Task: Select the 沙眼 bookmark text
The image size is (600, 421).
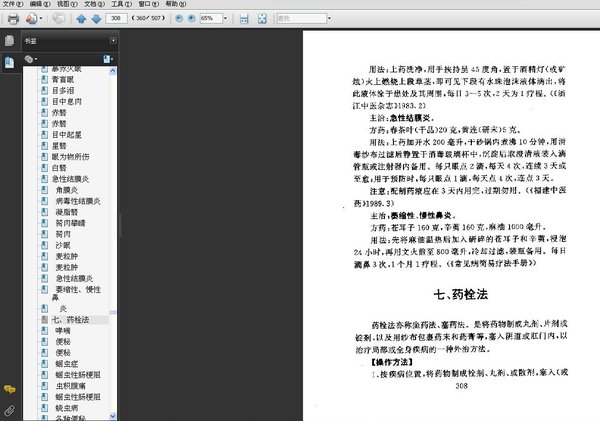Action: [63, 245]
